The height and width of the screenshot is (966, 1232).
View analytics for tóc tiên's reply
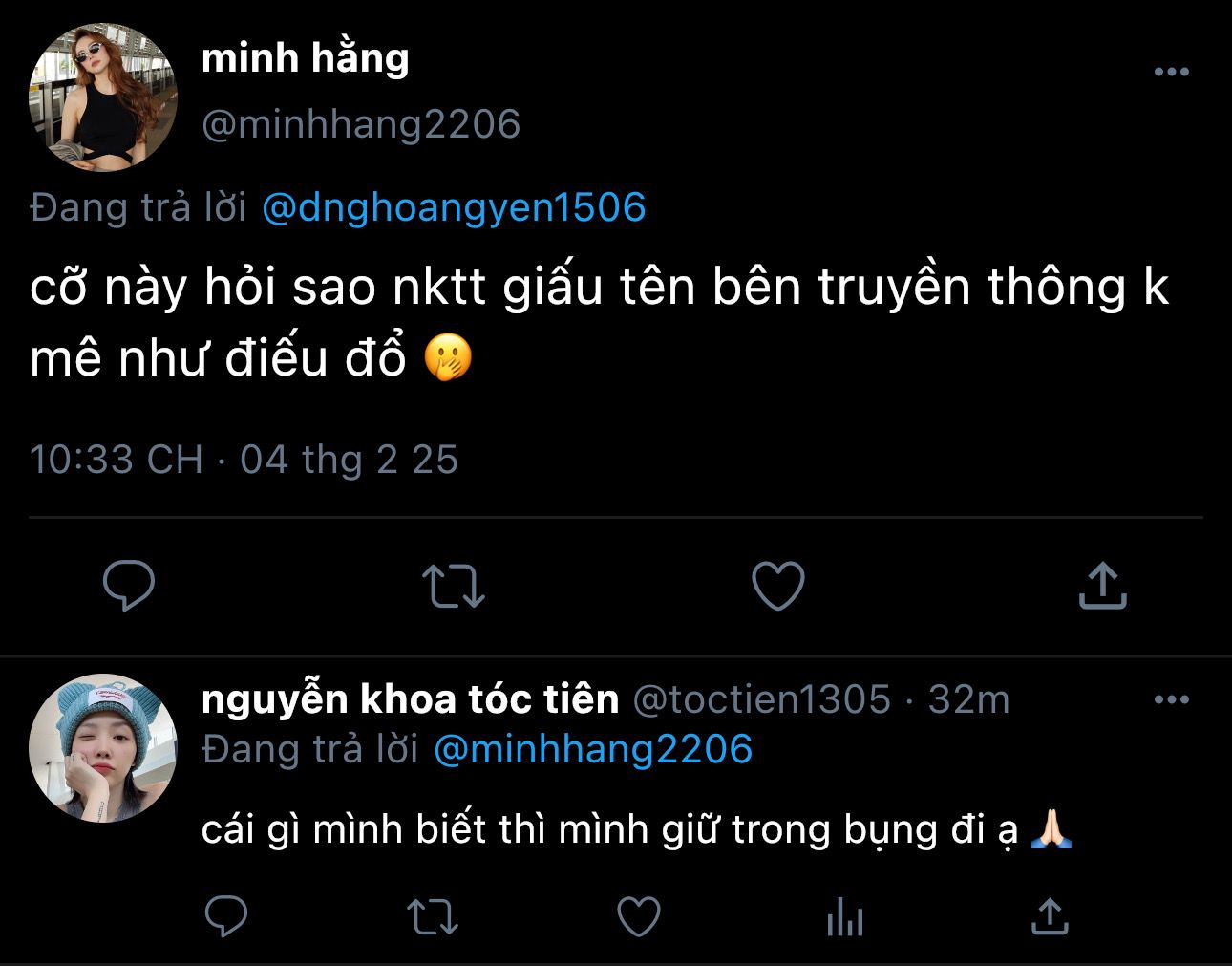pos(844,919)
